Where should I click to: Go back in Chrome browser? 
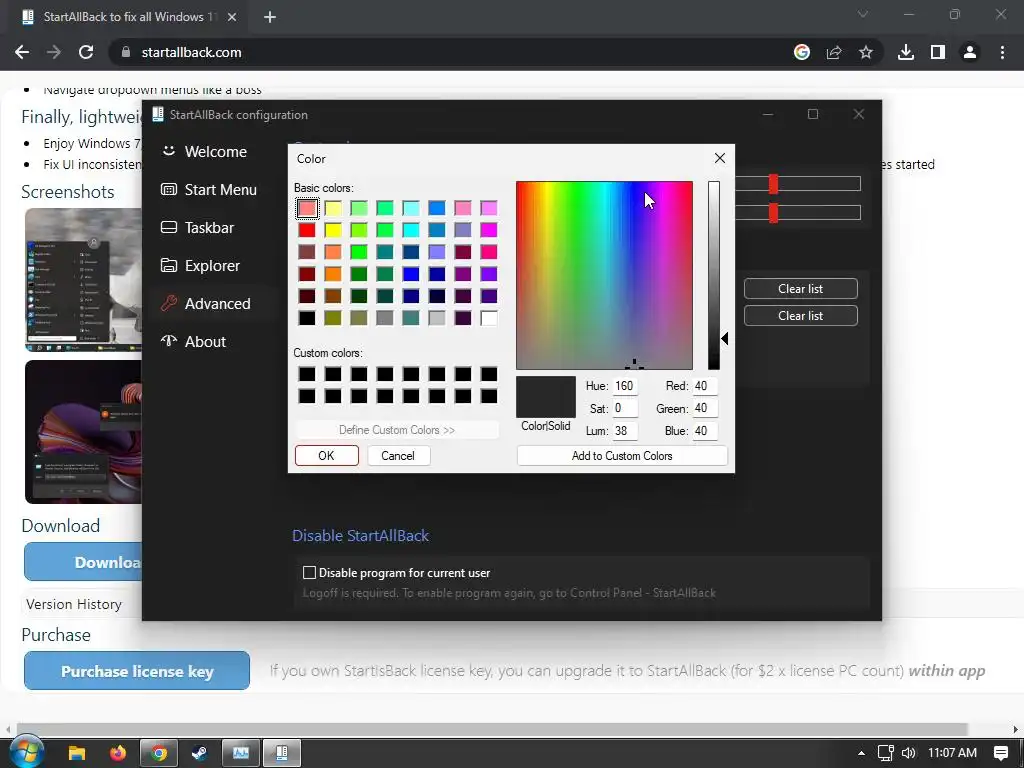click(x=22, y=52)
